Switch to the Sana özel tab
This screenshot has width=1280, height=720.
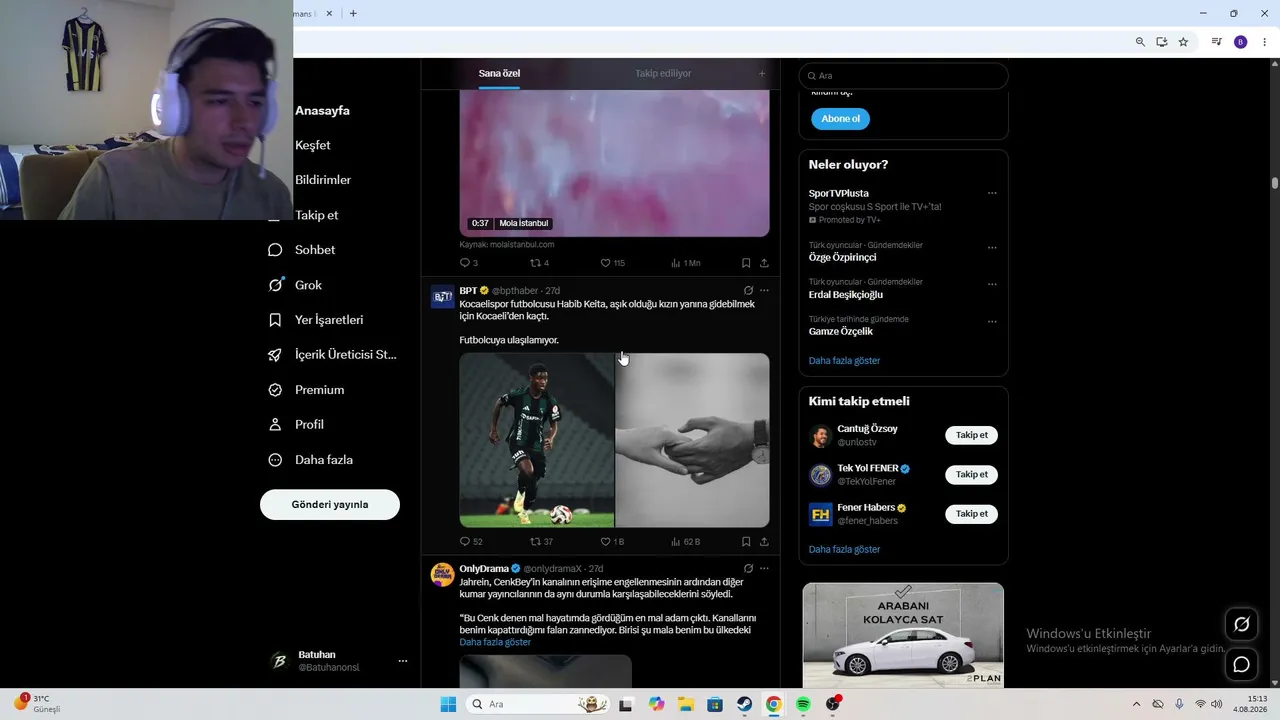(499, 73)
